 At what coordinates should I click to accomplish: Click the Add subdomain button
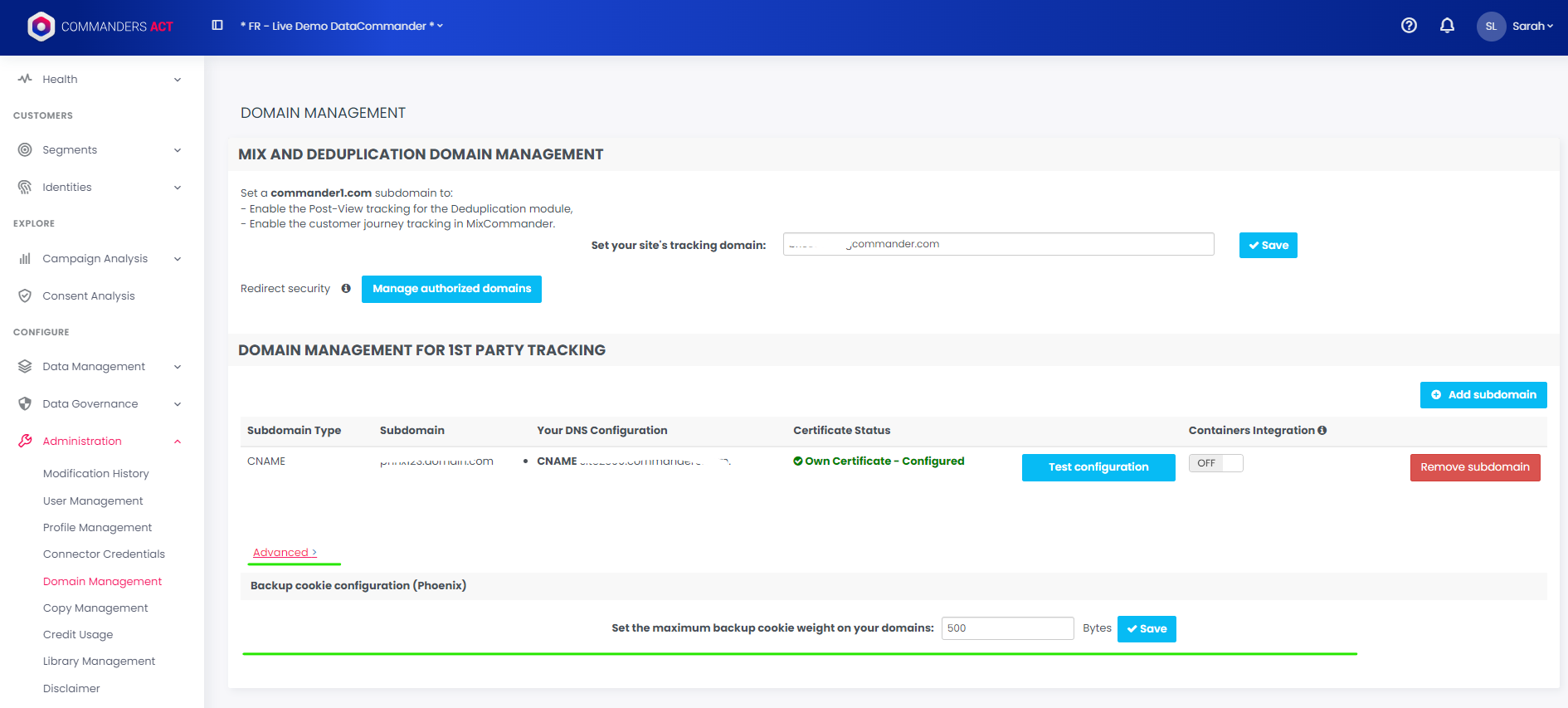tap(1483, 395)
